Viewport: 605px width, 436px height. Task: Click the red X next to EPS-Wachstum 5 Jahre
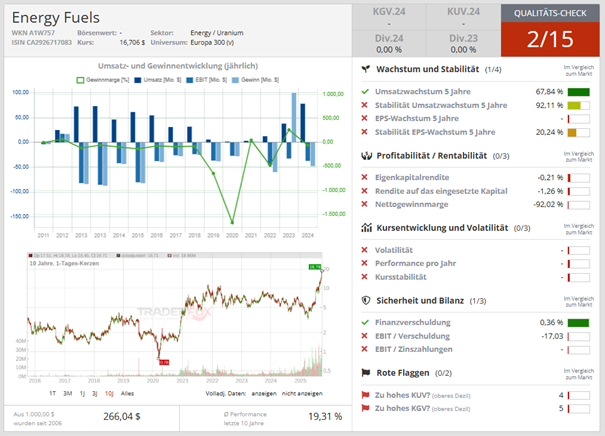(x=364, y=118)
